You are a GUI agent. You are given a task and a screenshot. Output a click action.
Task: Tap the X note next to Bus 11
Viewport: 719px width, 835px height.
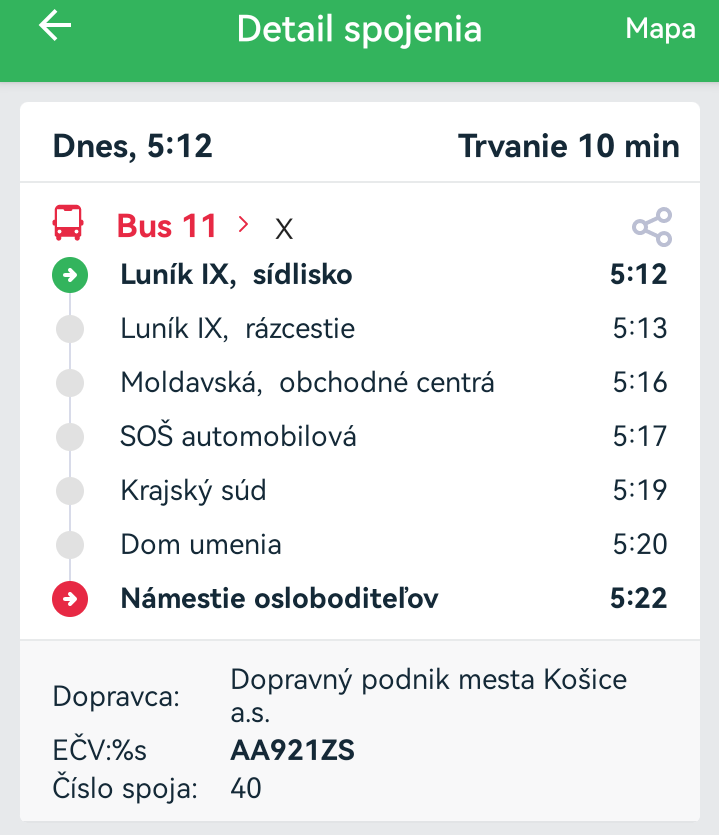[284, 229]
